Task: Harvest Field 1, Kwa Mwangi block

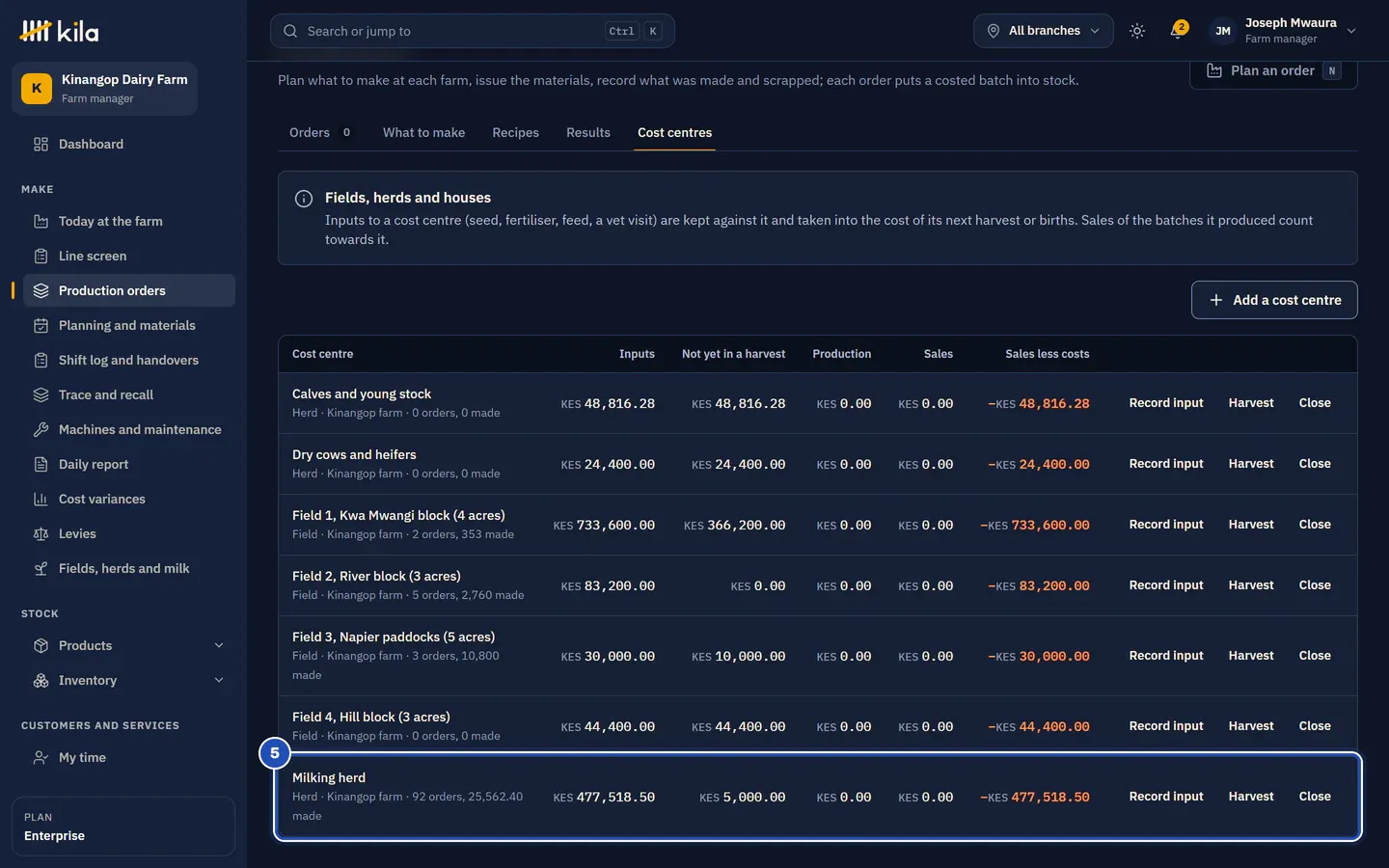Action: pos(1251,525)
